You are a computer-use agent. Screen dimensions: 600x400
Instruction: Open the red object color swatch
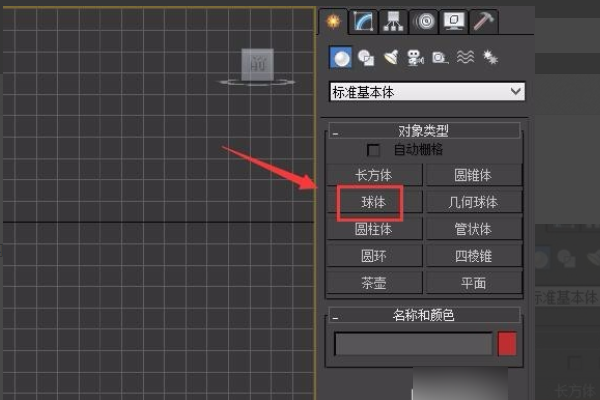(x=507, y=344)
